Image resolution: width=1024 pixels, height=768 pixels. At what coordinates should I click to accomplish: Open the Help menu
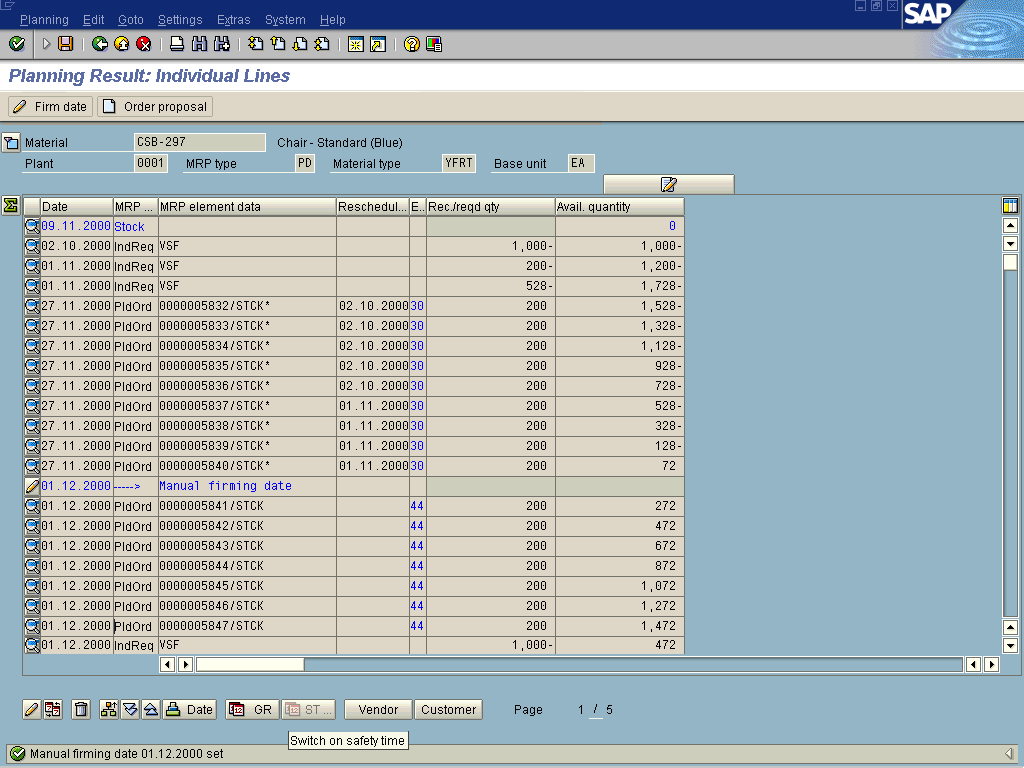coord(332,20)
